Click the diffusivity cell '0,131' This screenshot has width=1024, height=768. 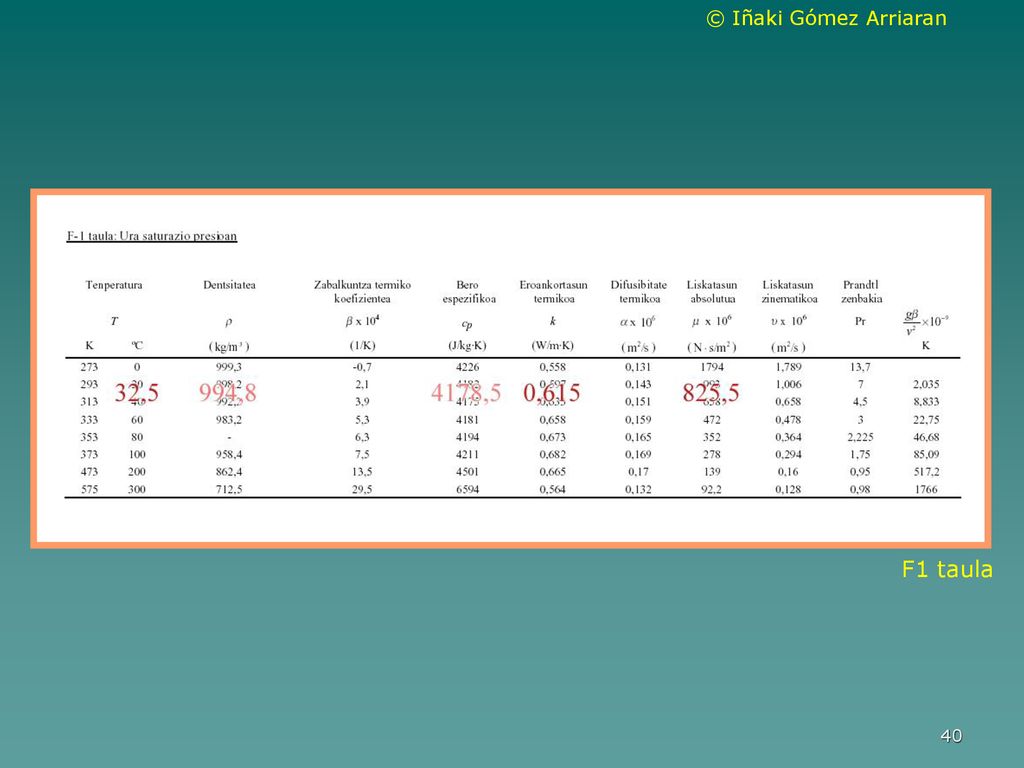pos(638,367)
